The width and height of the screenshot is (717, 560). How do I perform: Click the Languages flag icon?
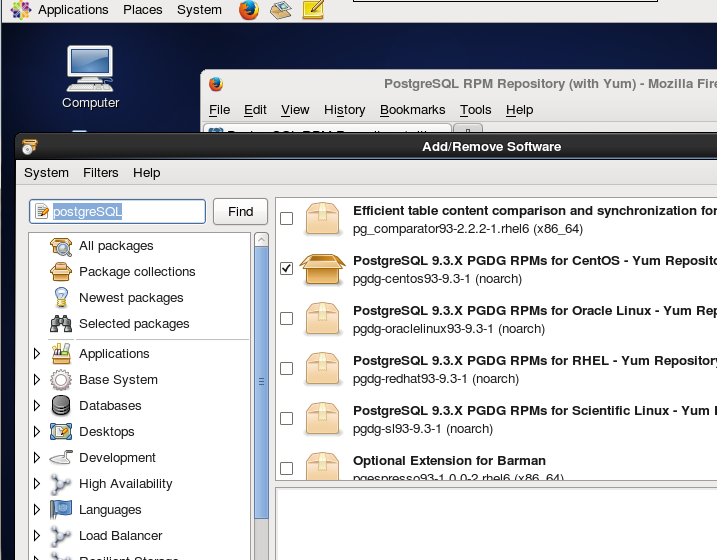pyautogui.click(x=61, y=510)
